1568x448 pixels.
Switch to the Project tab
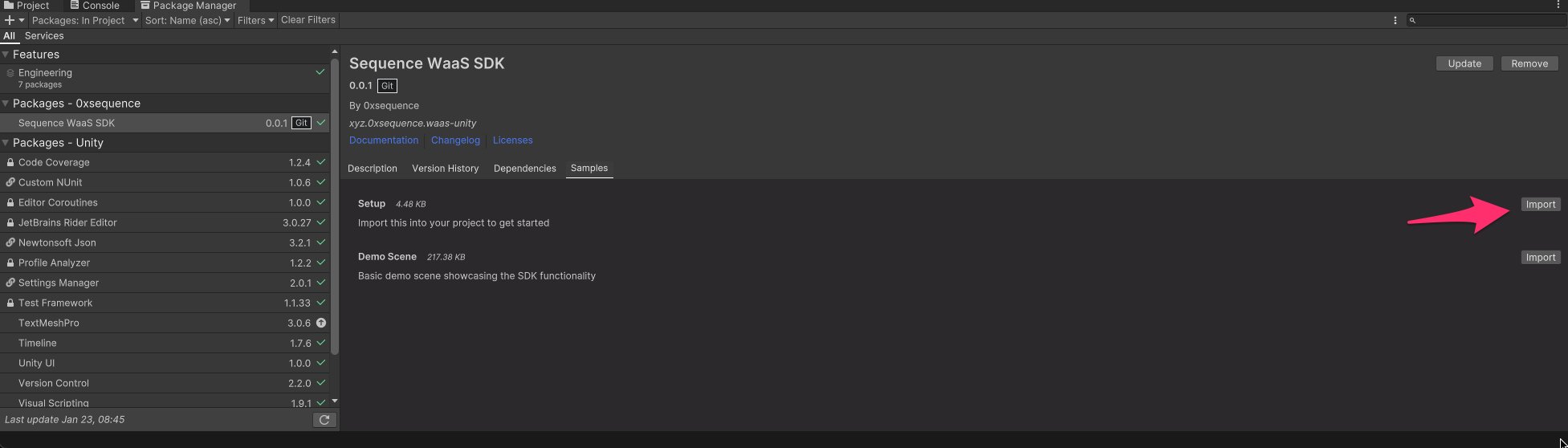tap(26, 6)
